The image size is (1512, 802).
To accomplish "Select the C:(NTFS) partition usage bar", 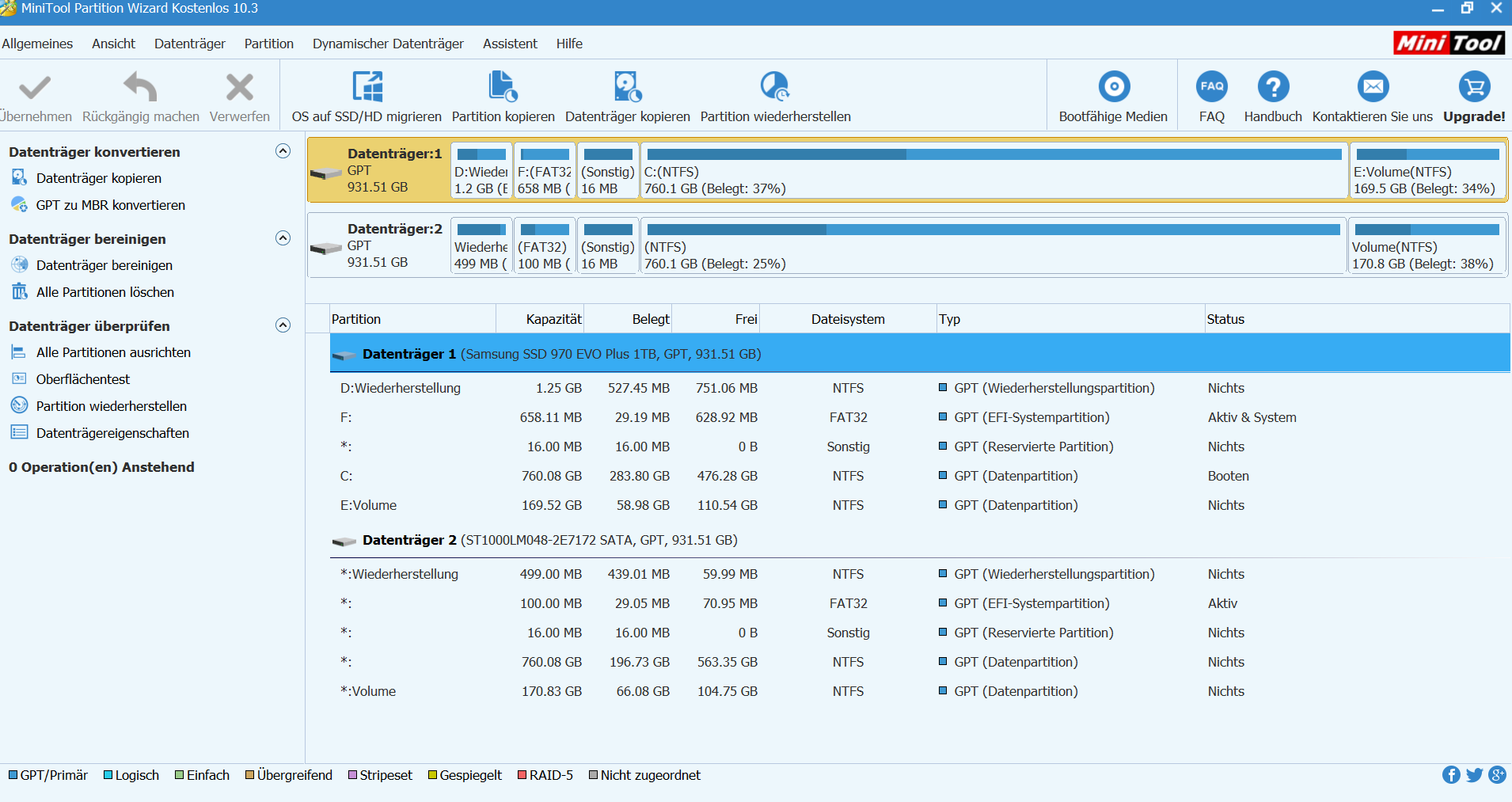I will (x=993, y=155).
